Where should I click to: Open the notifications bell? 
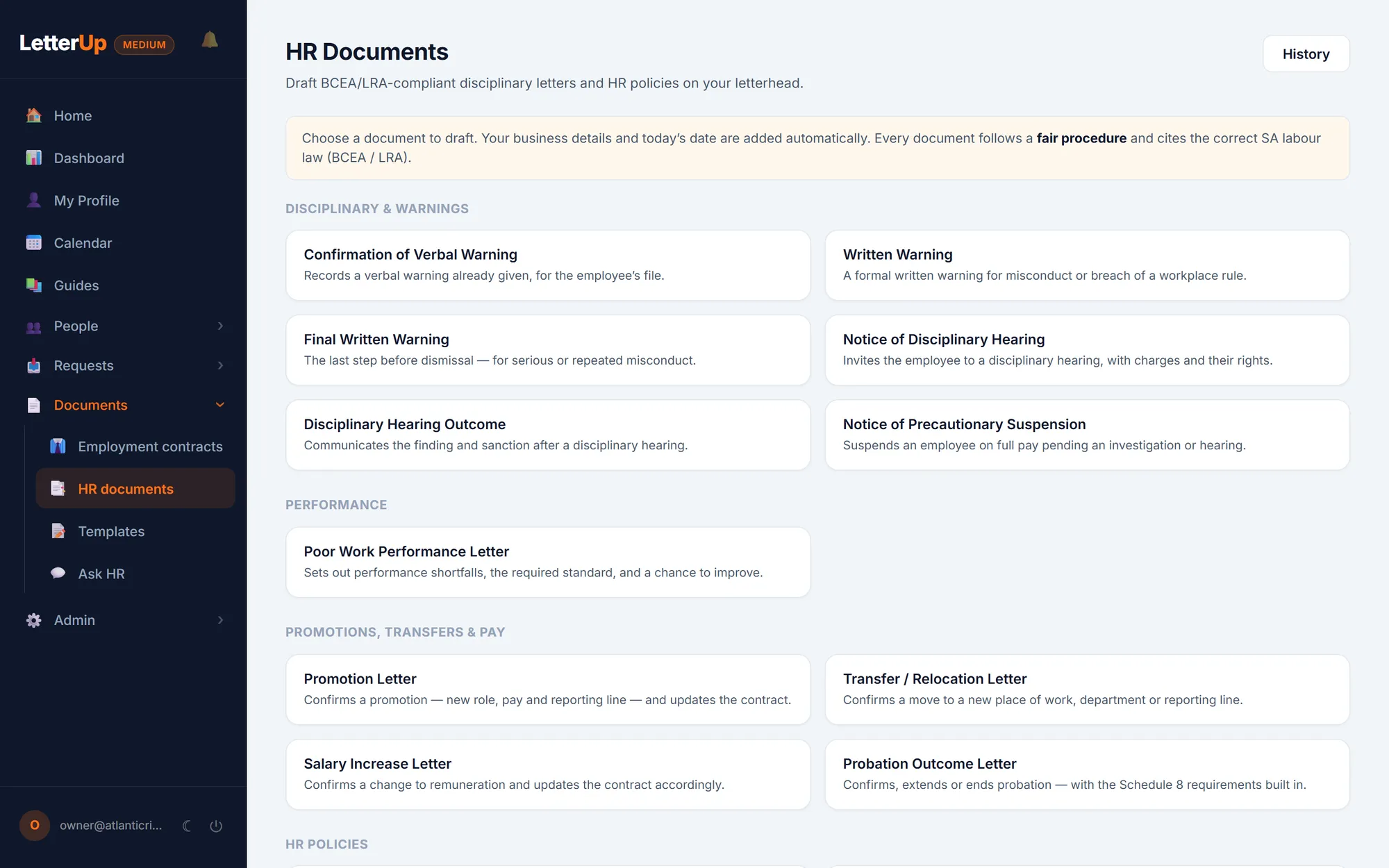point(210,40)
